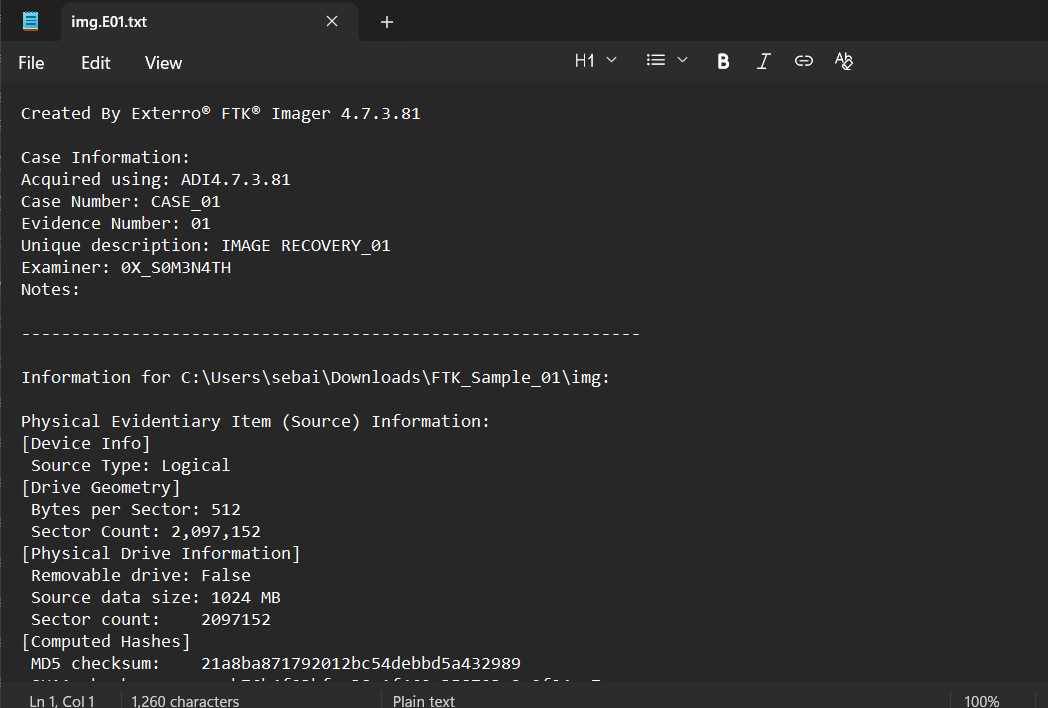This screenshot has width=1048, height=708.
Task: Click the '[Drive Geometry]' line
Action: pyautogui.click(x=101, y=488)
